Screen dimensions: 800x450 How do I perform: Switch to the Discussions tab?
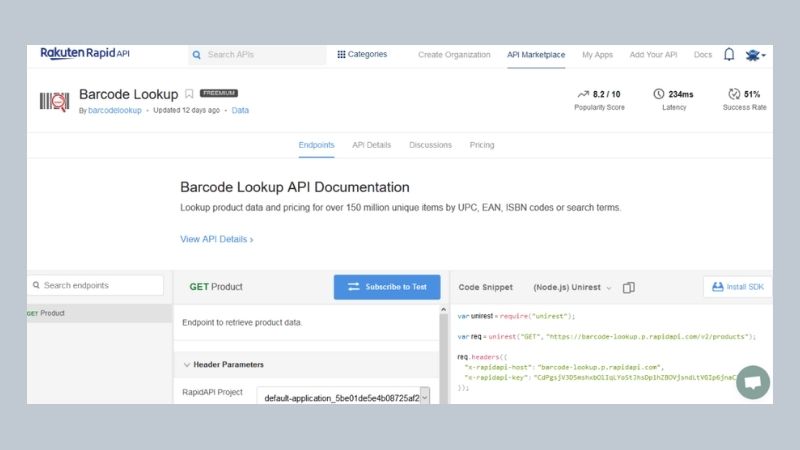(430, 145)
